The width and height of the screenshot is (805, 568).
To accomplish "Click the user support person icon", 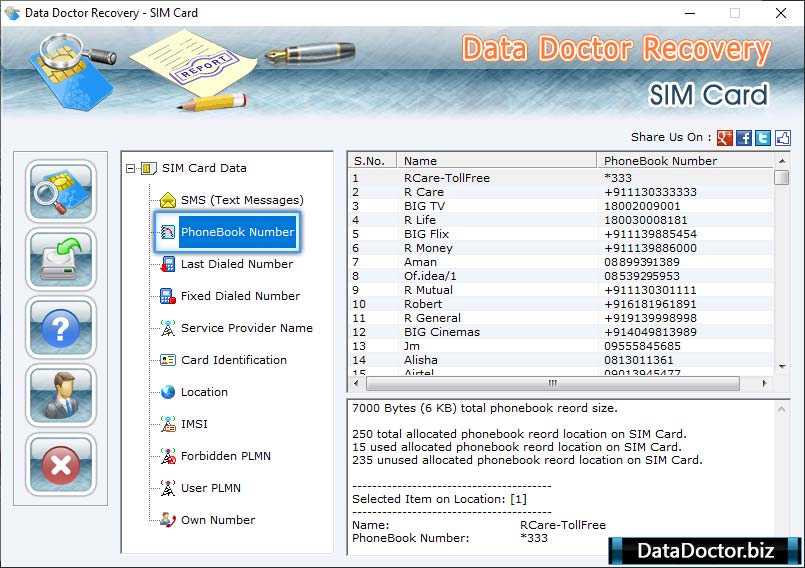I will click(x=61, y=395).
